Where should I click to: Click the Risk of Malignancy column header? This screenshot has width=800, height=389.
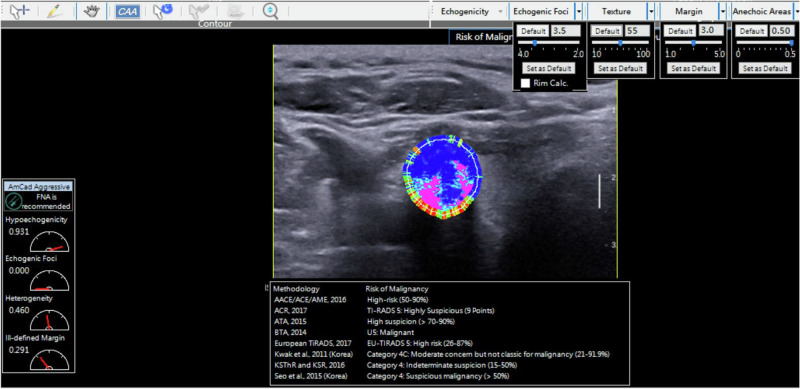pyautogui.click(x=397, y=288)
